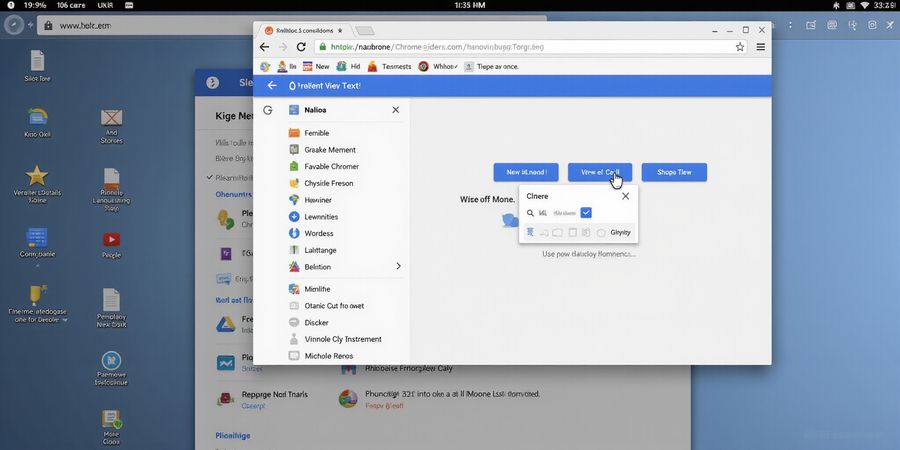The width and height of the screenshot is (900, 450).
Task: Switch to the Rnilbc consildons tab
Action: point(304,30)
